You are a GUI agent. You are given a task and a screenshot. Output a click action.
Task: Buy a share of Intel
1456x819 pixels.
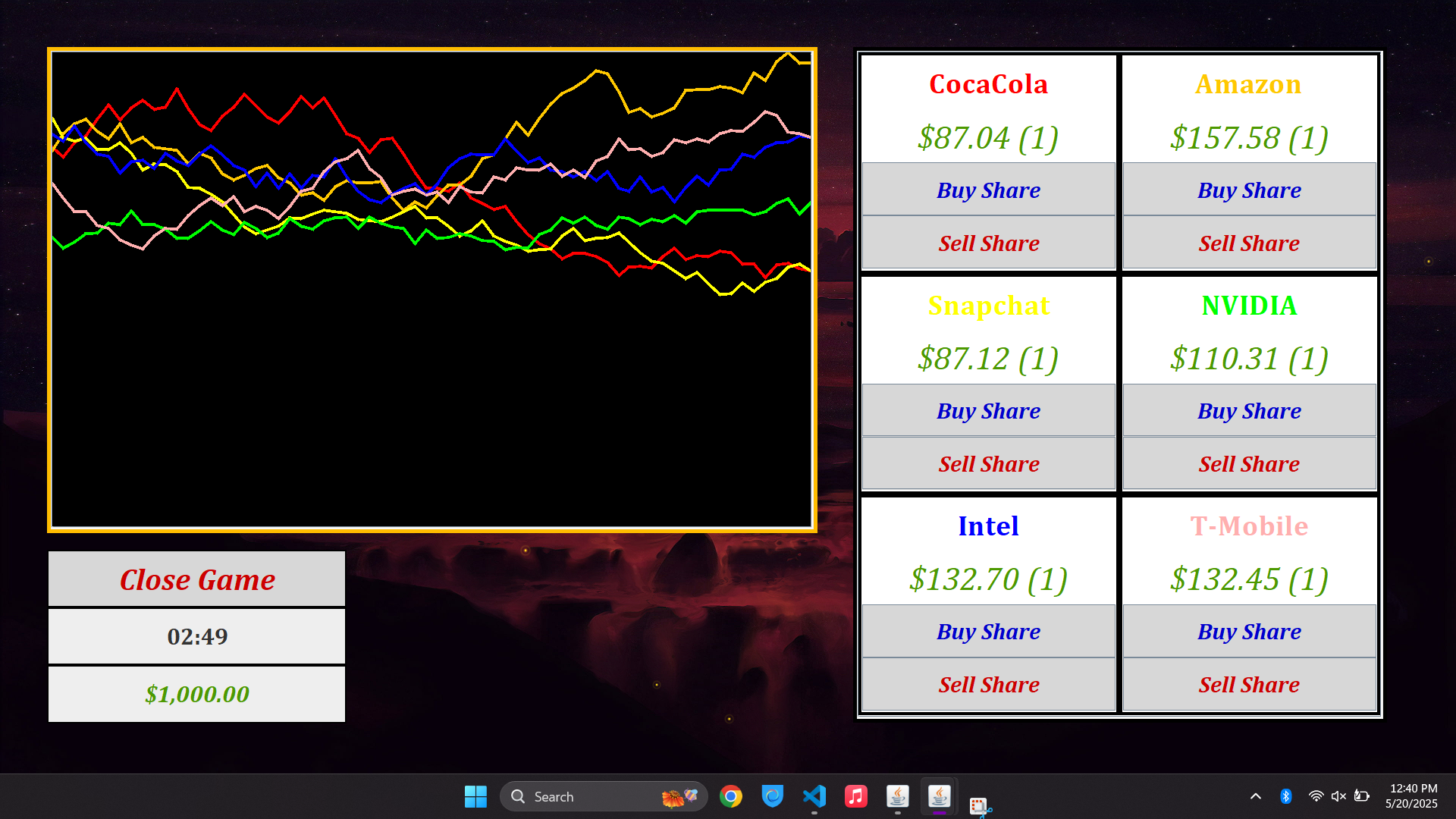pyautogui.click(x=988, y=631)
